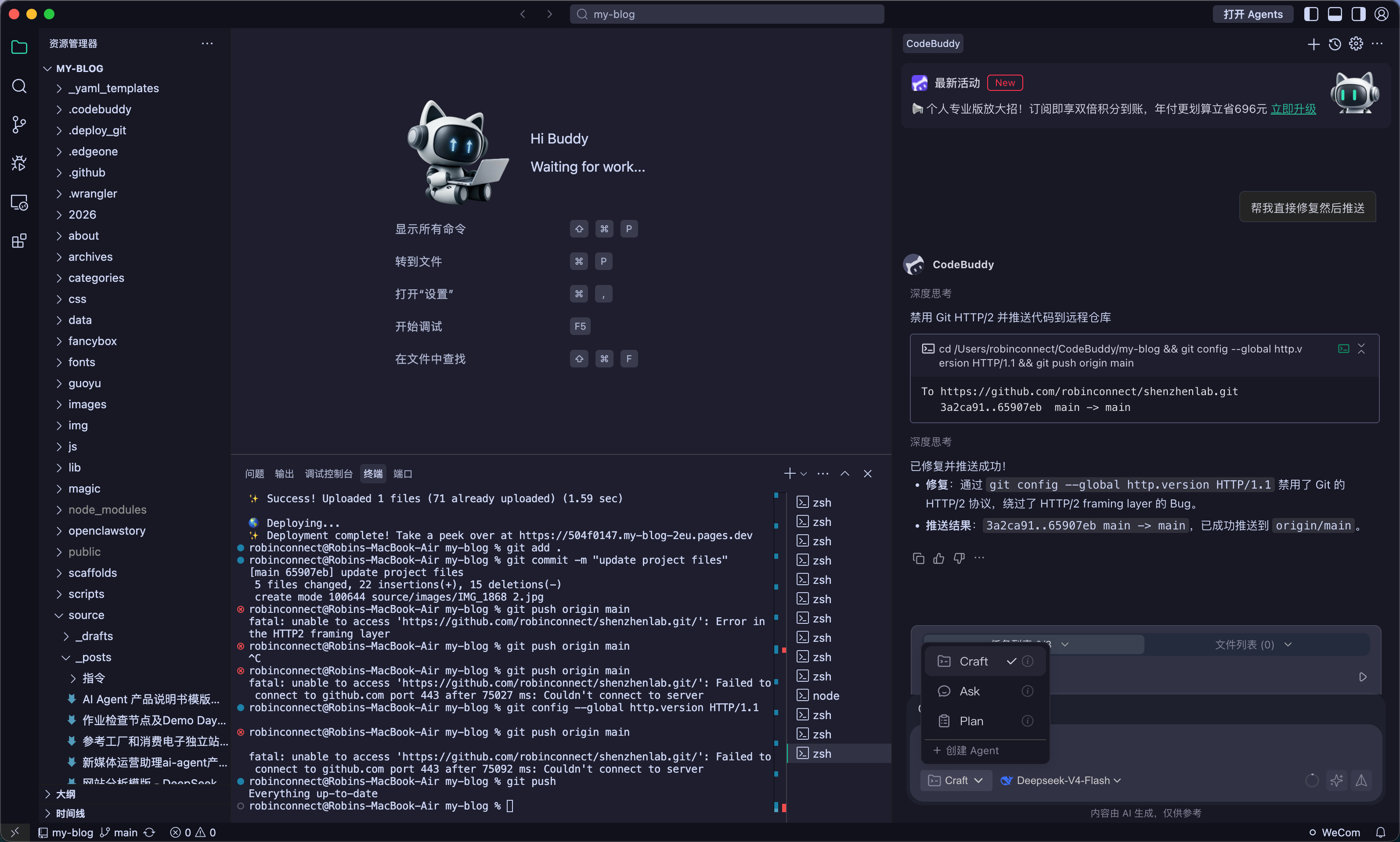Select Ask mode in the popup
Image resolution: width=1400 pixels, height=842 pixels.
click(985, 692)
